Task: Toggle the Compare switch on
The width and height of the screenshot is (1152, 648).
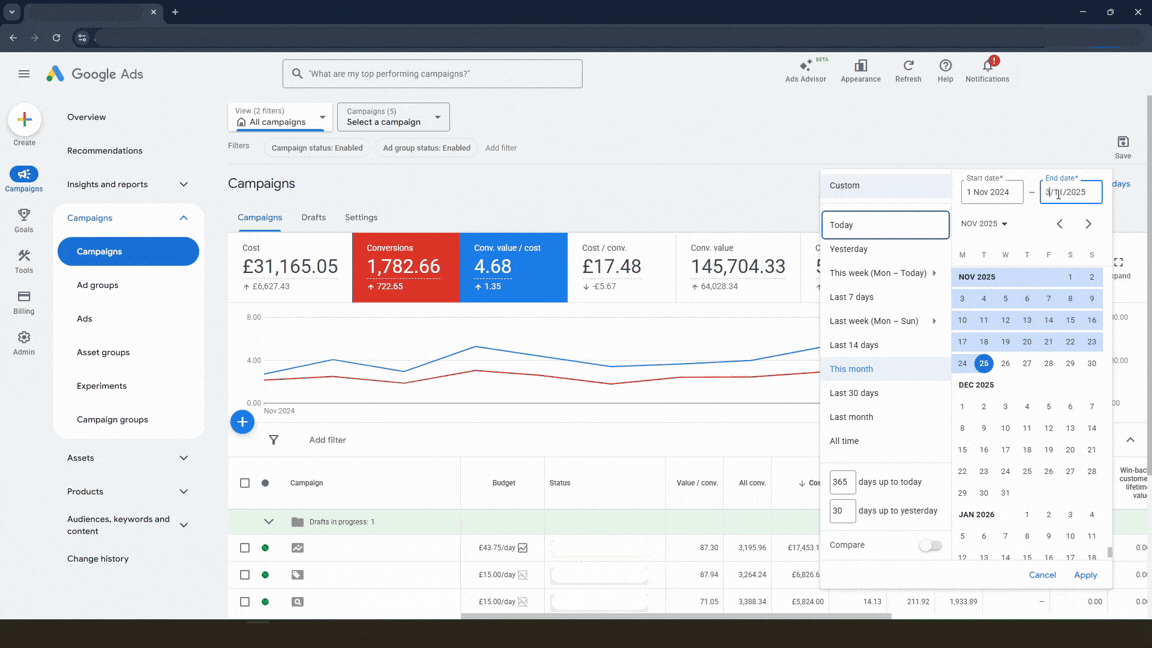Action: (x=930, y=545)
